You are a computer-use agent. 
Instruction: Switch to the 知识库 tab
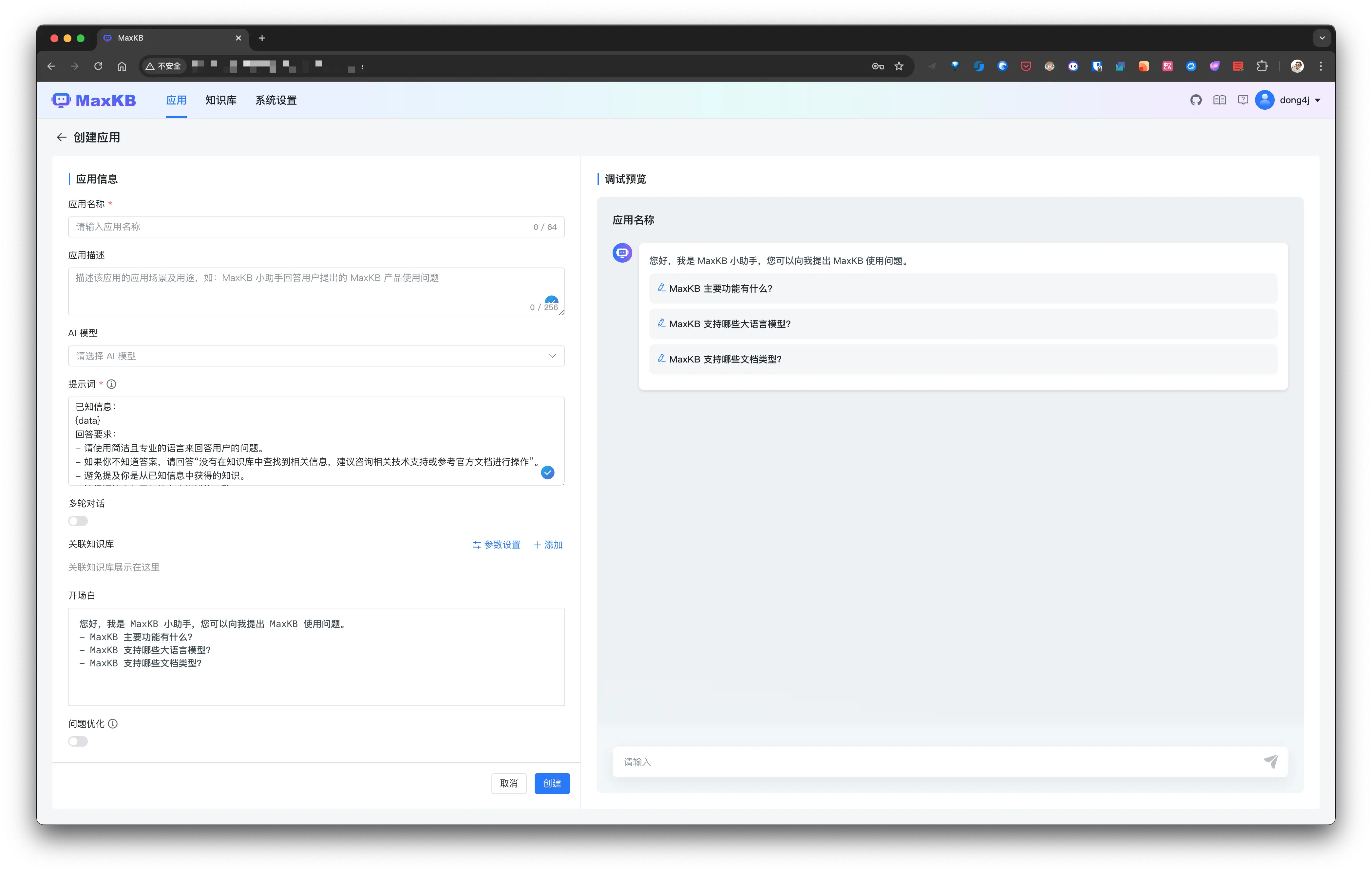[220, 100]
